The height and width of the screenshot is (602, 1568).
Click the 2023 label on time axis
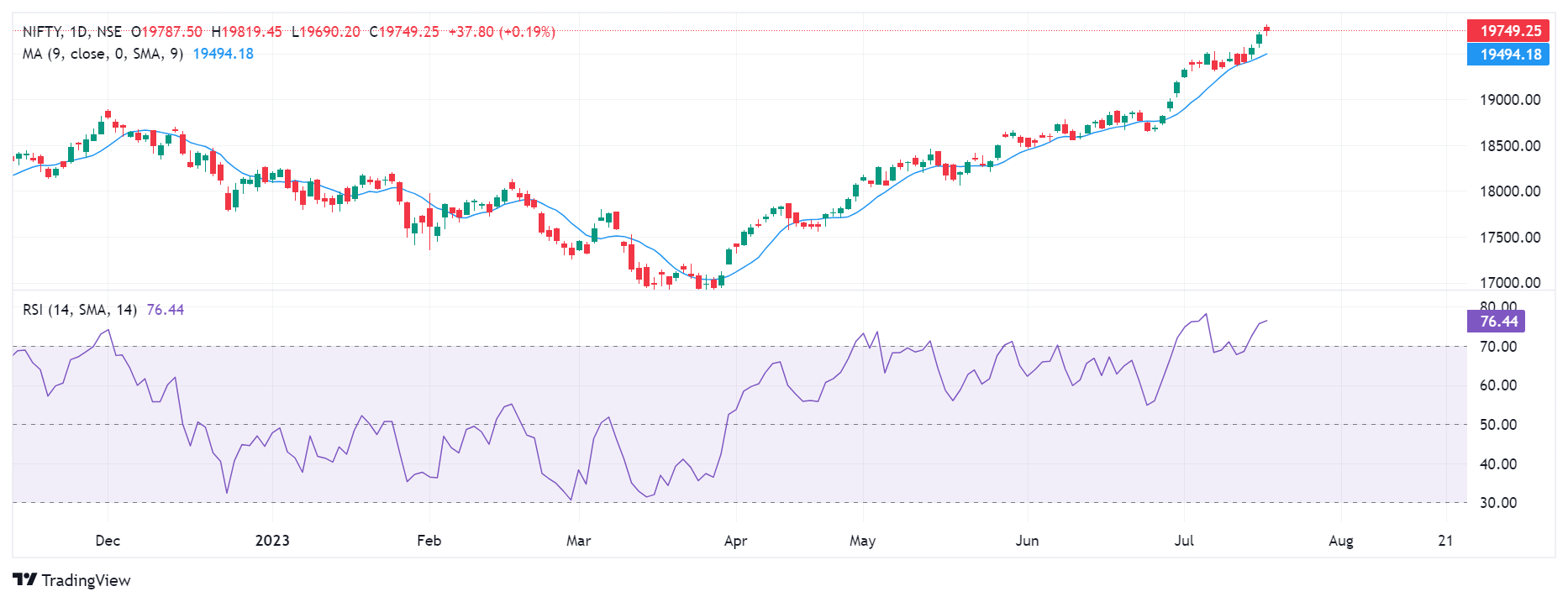[x=272, y=541]
